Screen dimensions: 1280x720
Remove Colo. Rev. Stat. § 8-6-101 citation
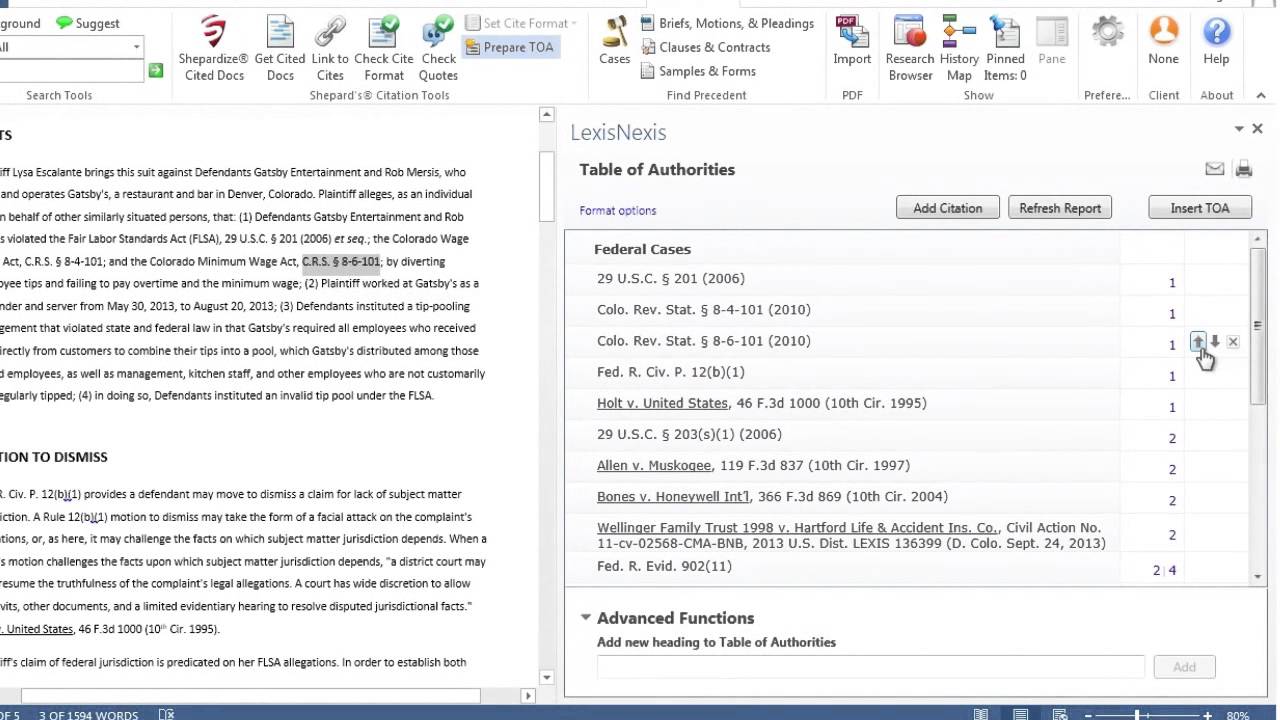click(x=1233, y=342)
